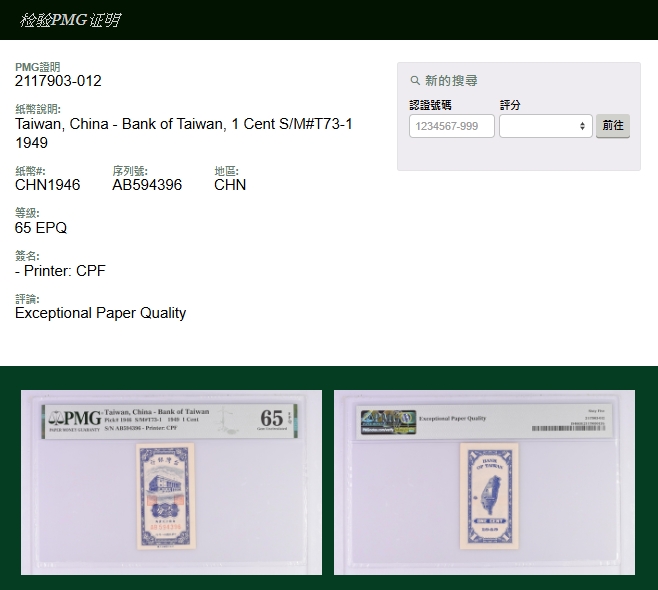The height and width of the screenshot is (590, 658).
Task: Click the 等级 field label
Action: click(27, 213)
